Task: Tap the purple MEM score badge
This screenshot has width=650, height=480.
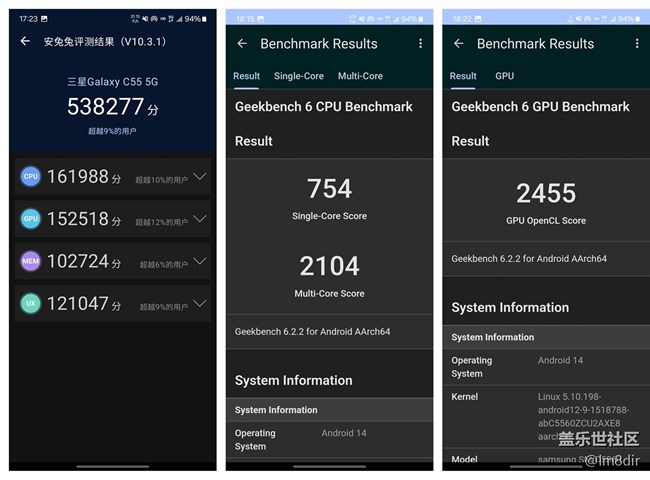Action: pyautogui.click(x=30, y=261)
